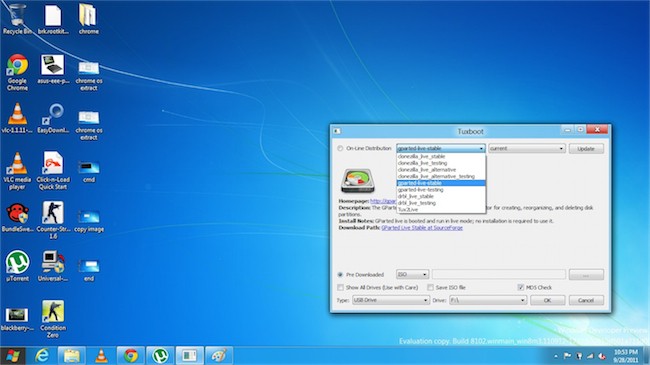This screenshot has height=365, width=650.
Task: Open GParted Live Stable at SourceForge link
Action: click(x=422, y=228)
